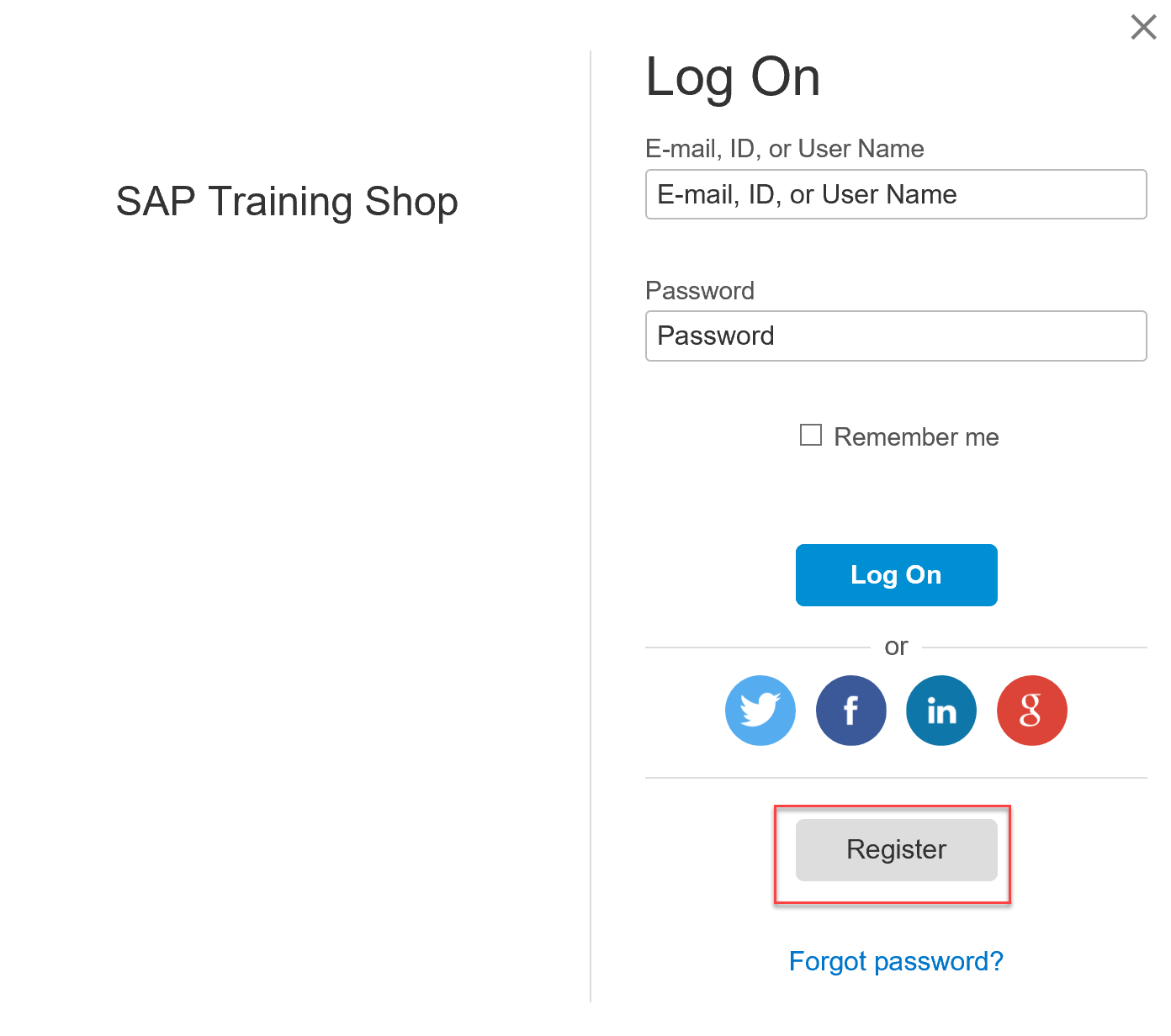Click the horizontal line below the social icons
The width and height of the screenshot is (1171, 1036).
coord(895,778)
